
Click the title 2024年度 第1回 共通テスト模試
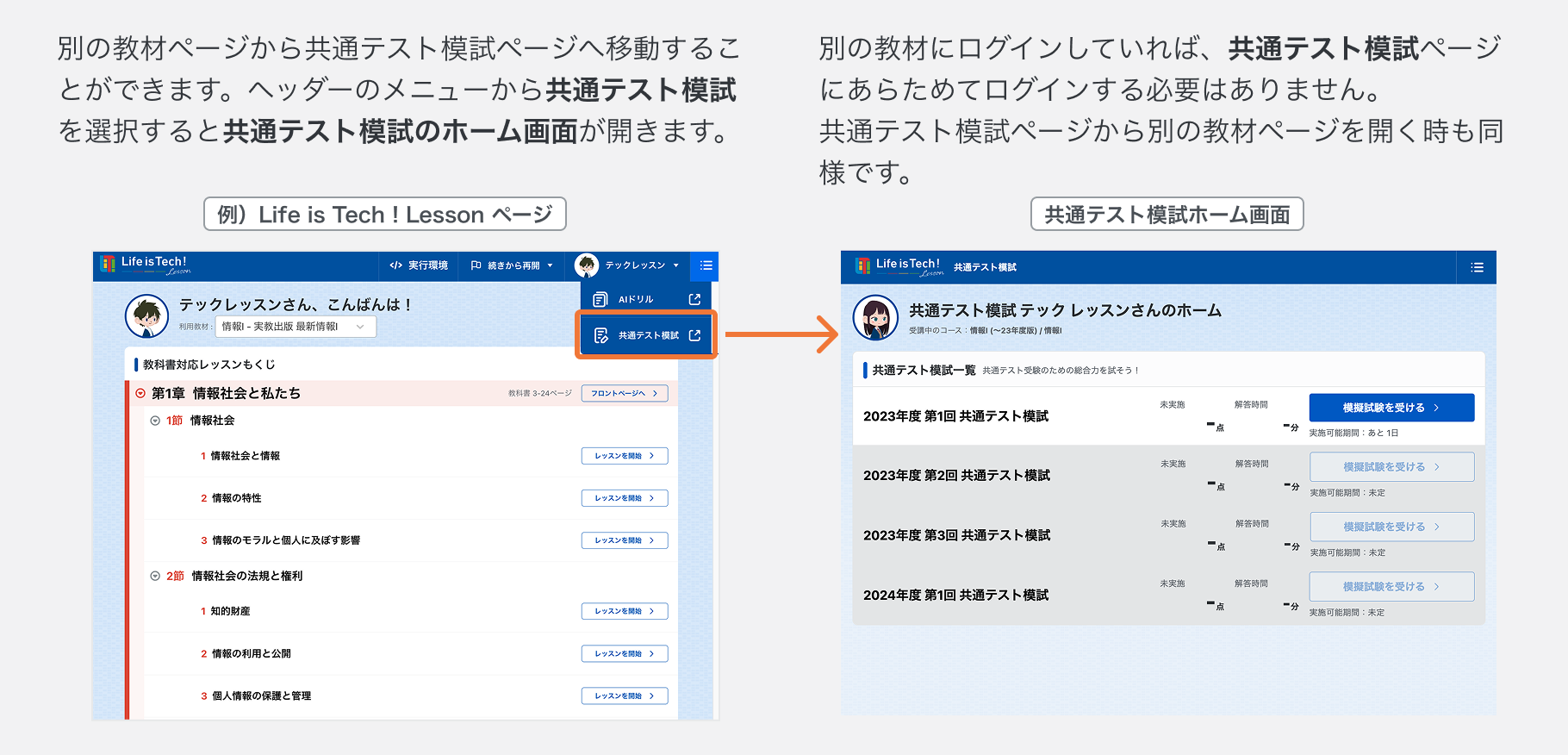tap(955, 596)
